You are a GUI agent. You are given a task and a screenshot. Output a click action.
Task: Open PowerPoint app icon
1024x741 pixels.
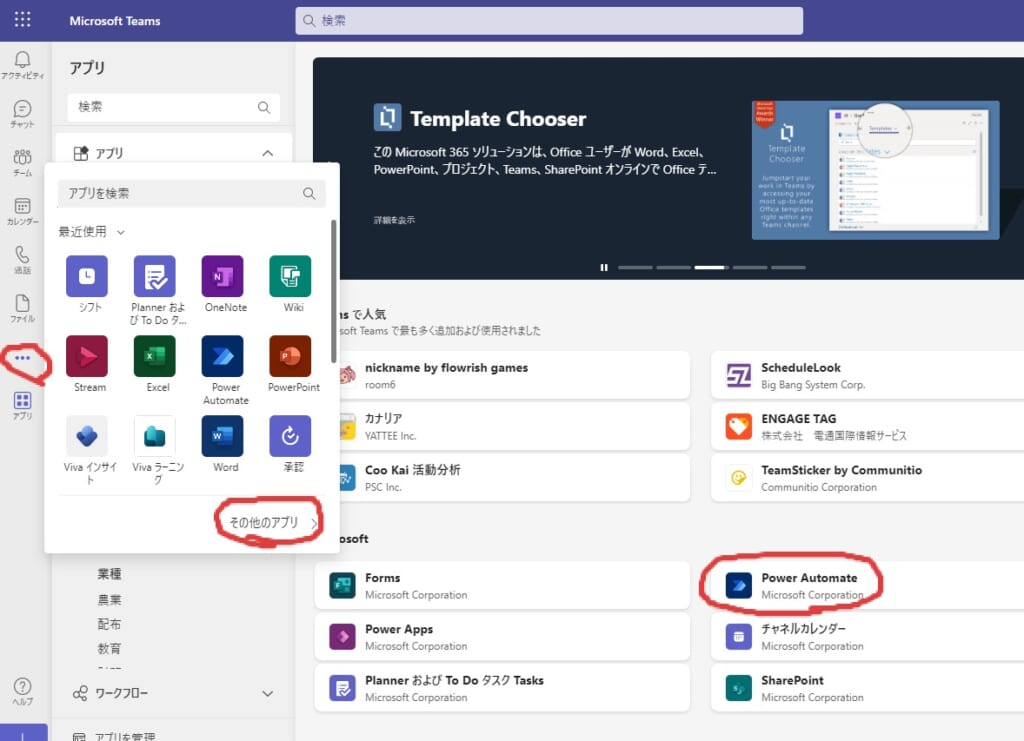(x=290, y=356)
